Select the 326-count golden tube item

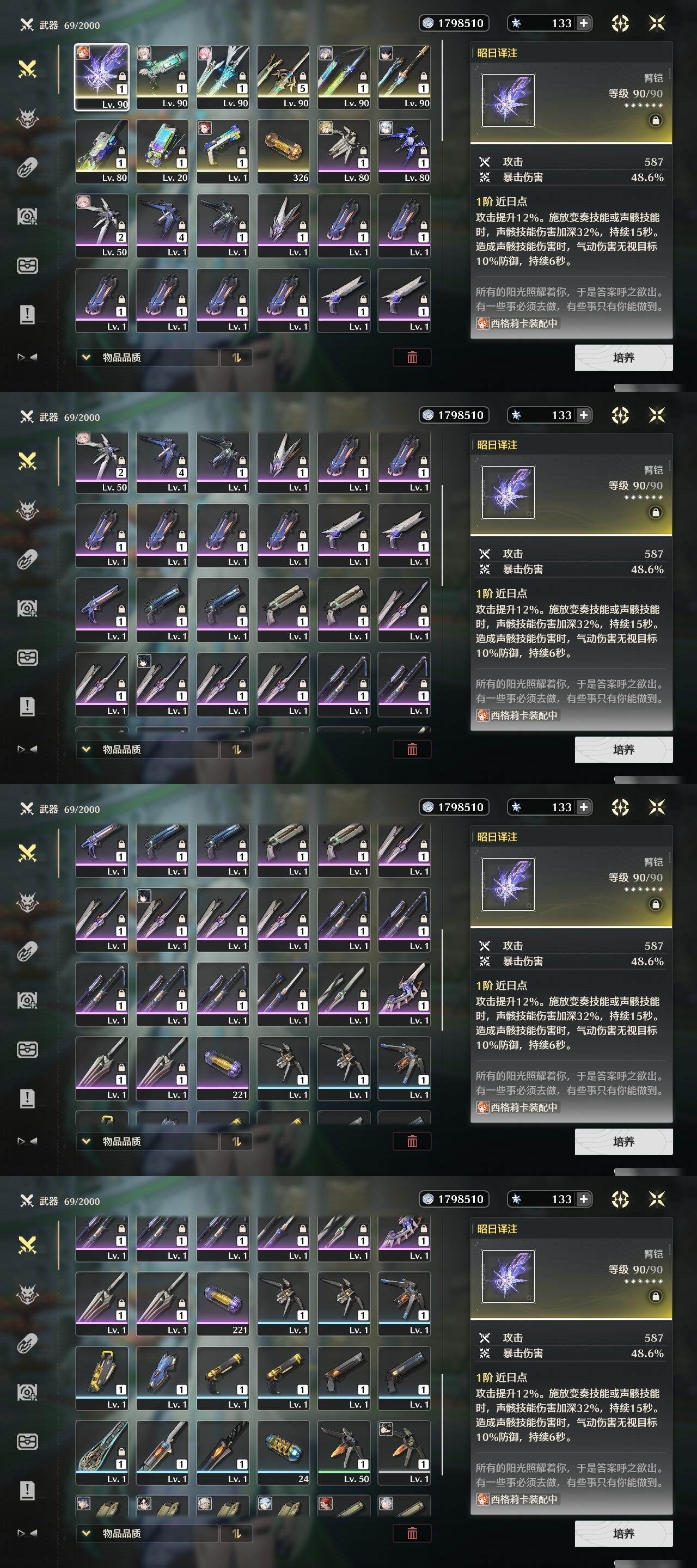click(x=283, y=151)
